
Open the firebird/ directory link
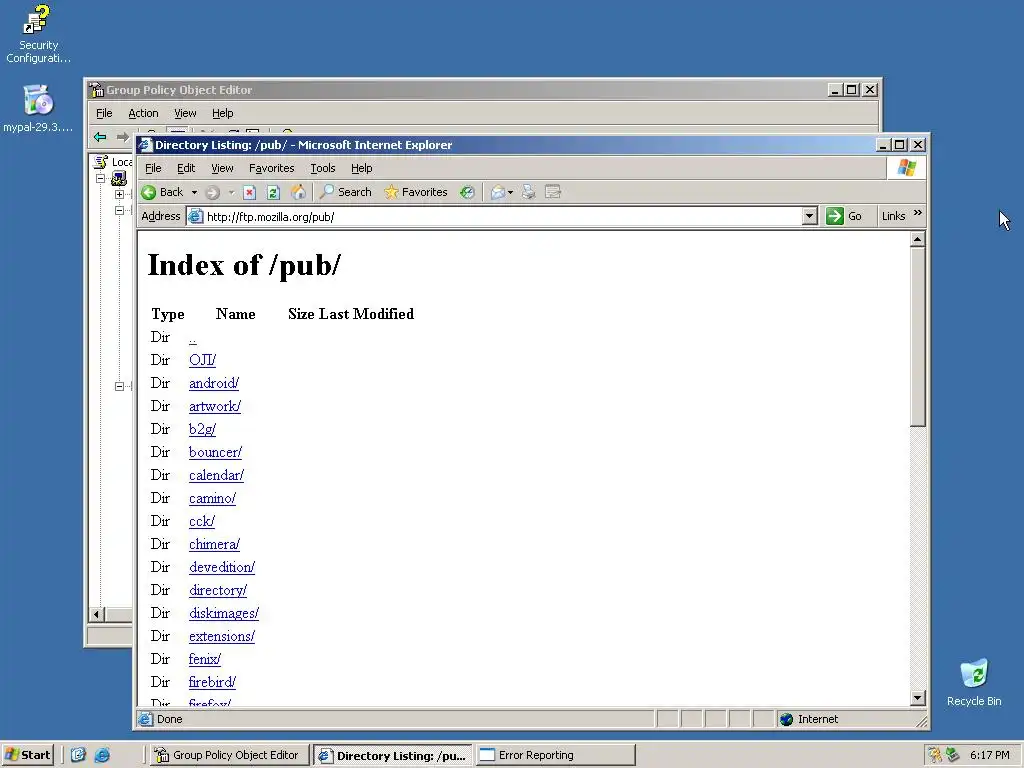212,682
